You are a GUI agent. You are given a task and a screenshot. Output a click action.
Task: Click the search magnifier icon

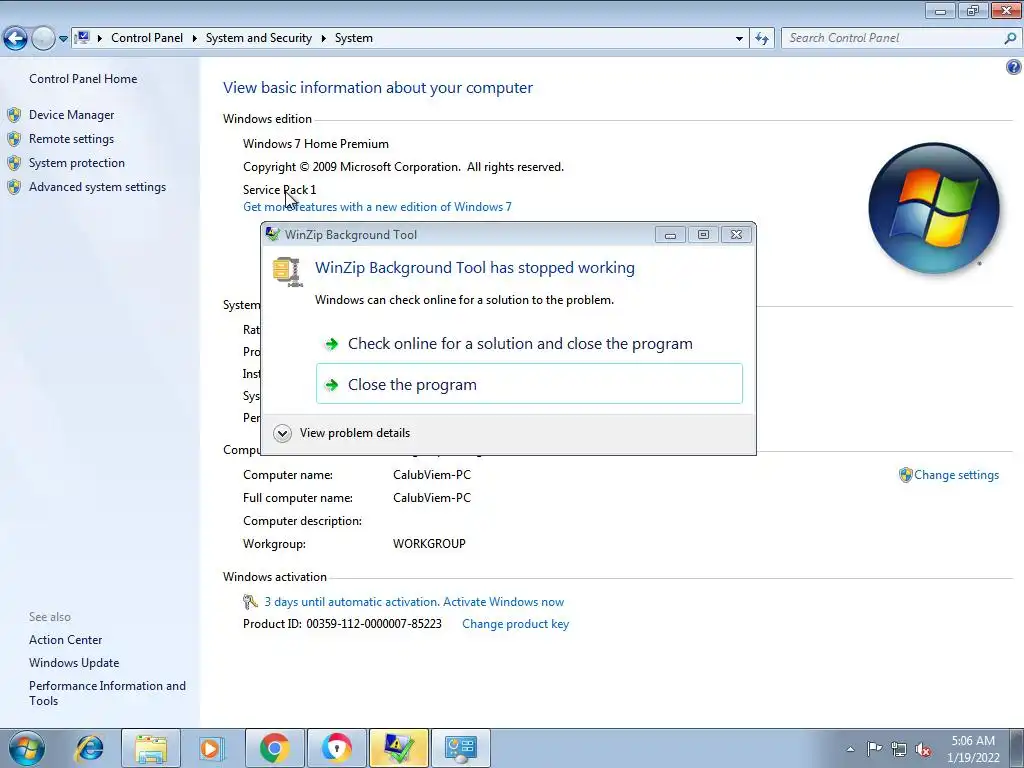click(x=1010, y=38)
